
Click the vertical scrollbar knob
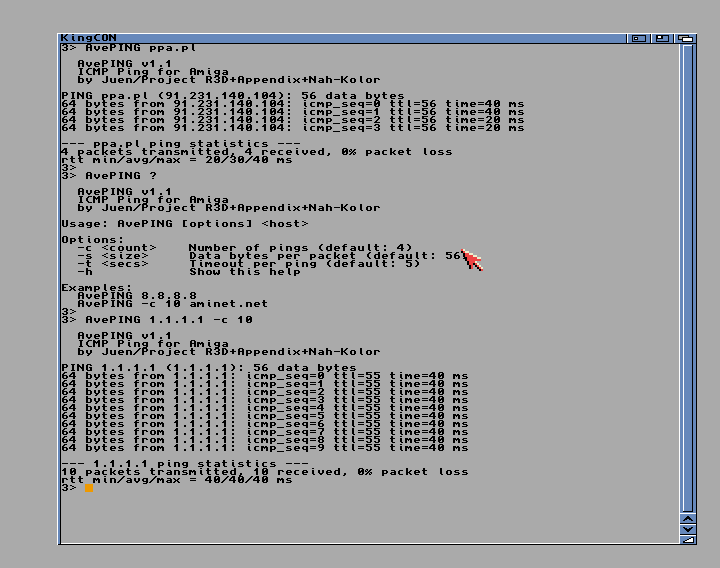(x=688, y=278)
